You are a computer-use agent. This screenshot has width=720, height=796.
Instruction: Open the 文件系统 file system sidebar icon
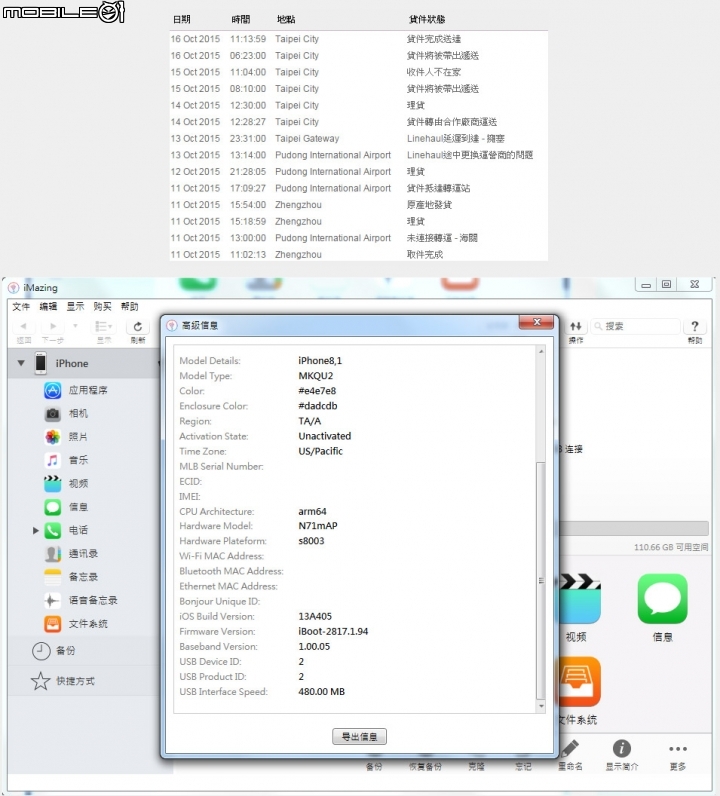pos(52,624)
